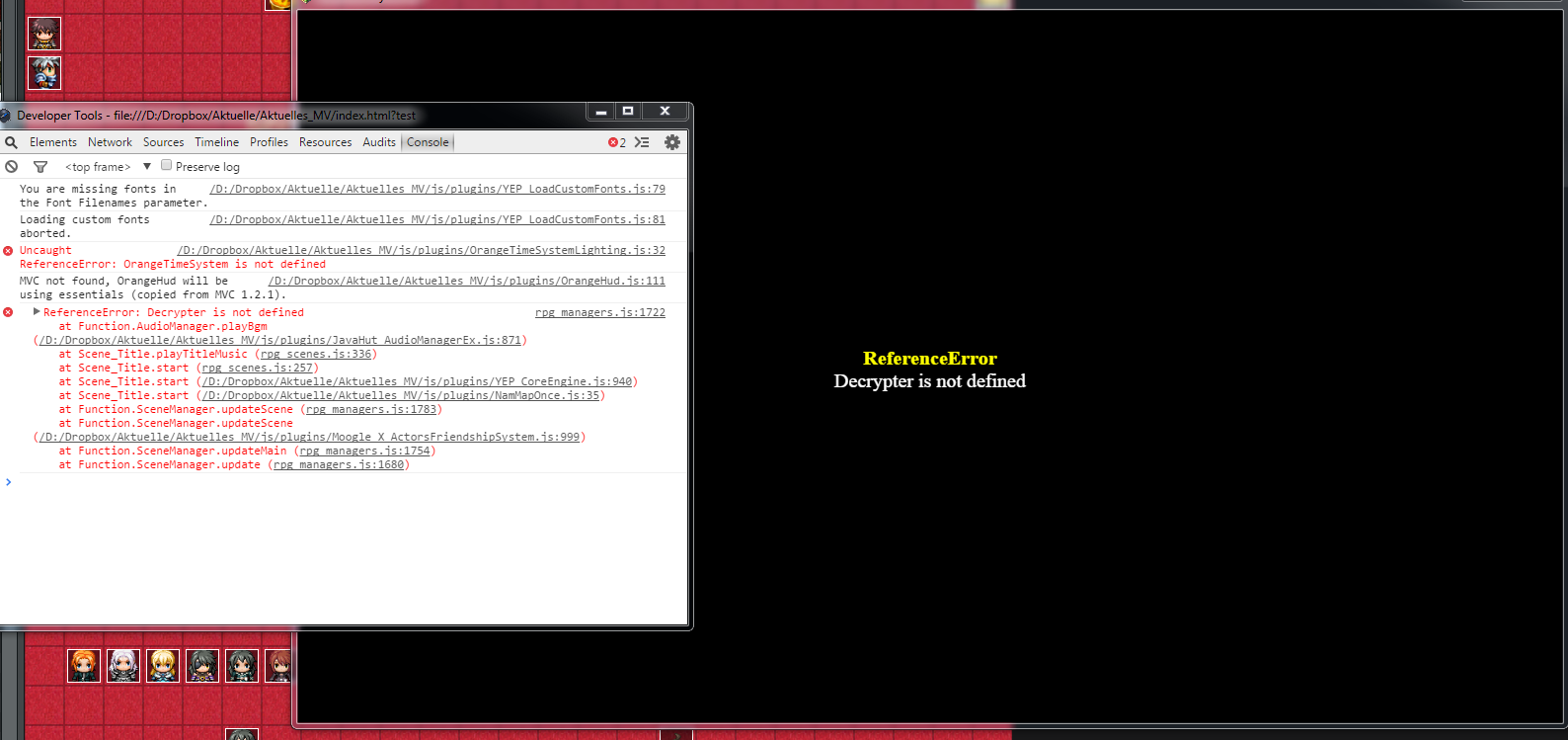Open JavaHut_AudioManagerEx.js:871 link
Image resolution: width=1568 pixels, height=740 pixels.
279,340
